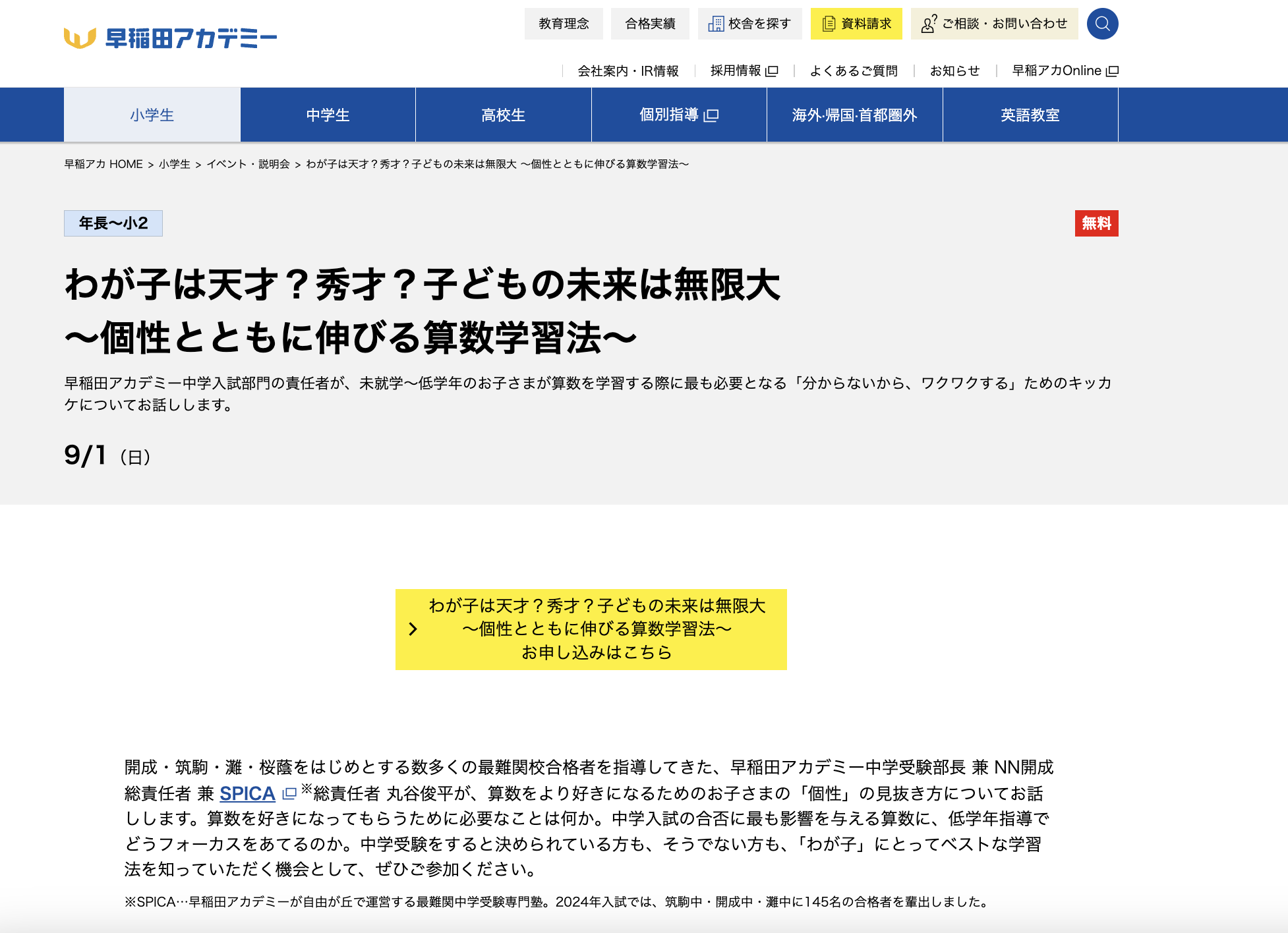Open the 海外・帰国・首都圏外 section
1288x933 pixels.
[854, 114]
